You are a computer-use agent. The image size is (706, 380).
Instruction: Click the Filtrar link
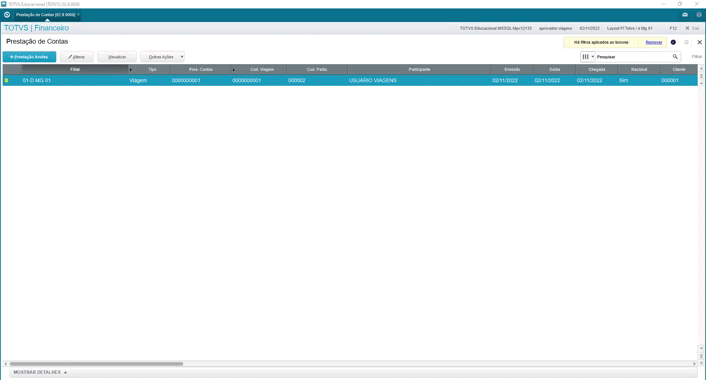click(697, 57)
